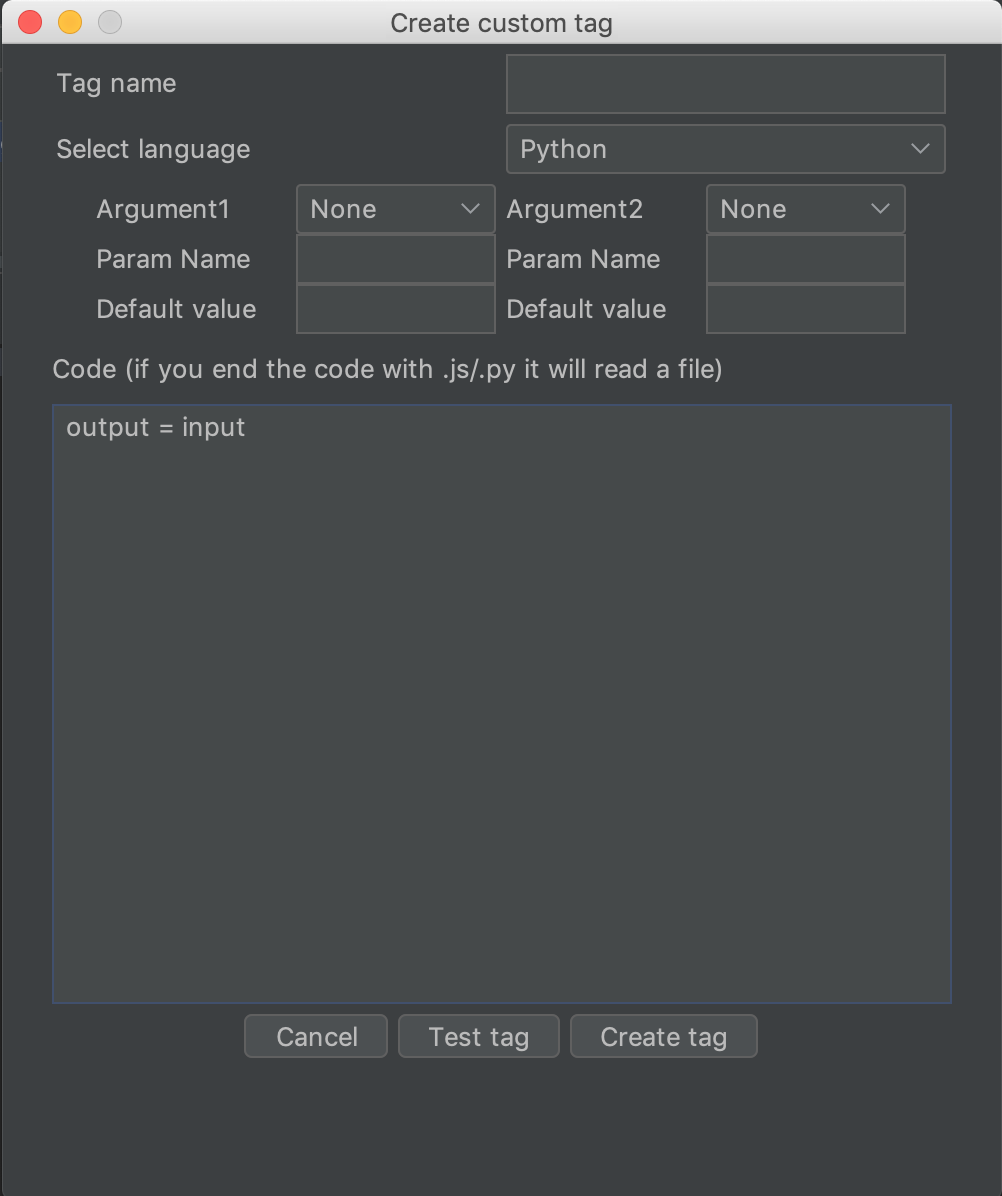Click the Tag name input field

click(725, 84)
